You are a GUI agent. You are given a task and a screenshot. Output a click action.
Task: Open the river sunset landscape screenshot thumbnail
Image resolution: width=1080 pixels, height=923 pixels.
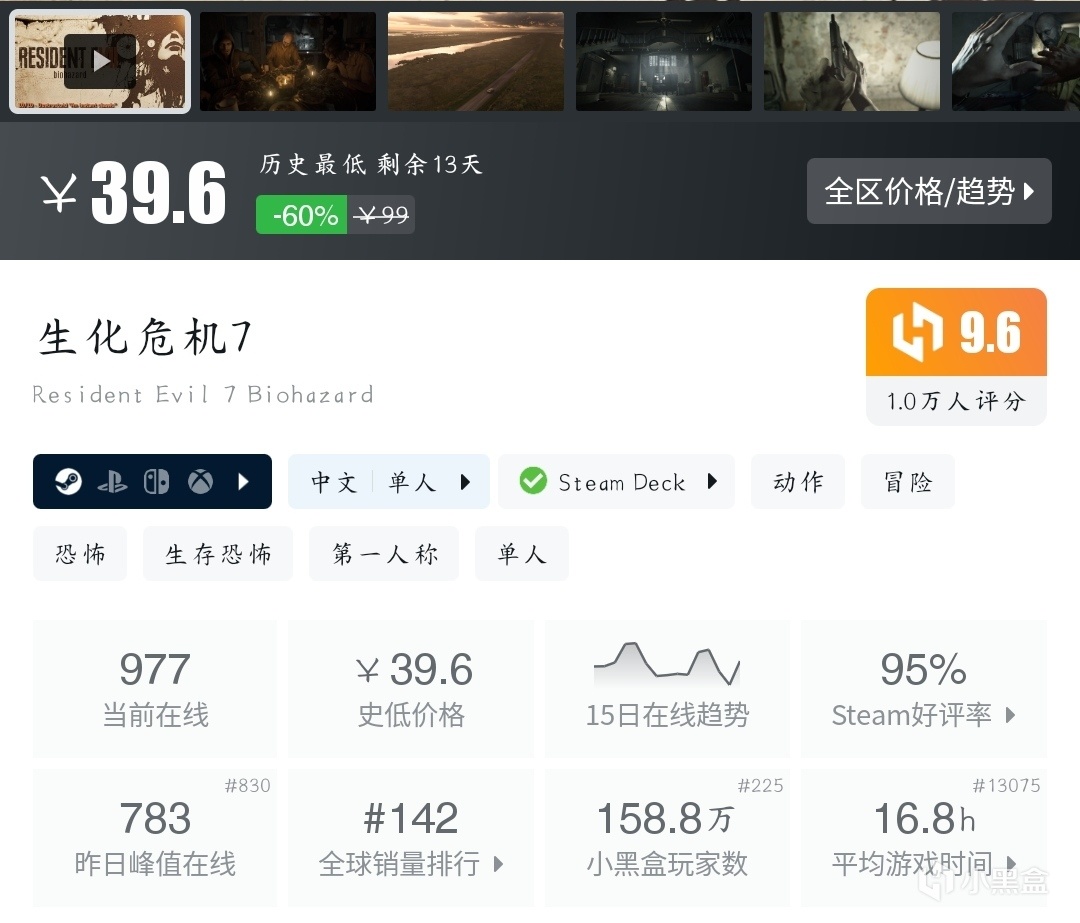coord(476,61)
